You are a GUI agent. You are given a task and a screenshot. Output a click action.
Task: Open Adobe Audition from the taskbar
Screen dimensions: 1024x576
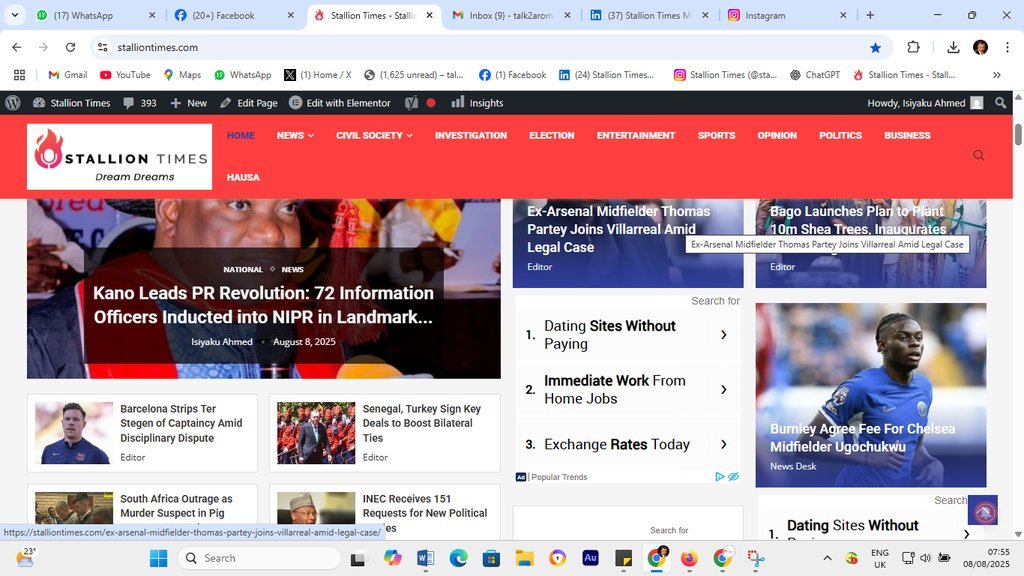coord(590,558)
